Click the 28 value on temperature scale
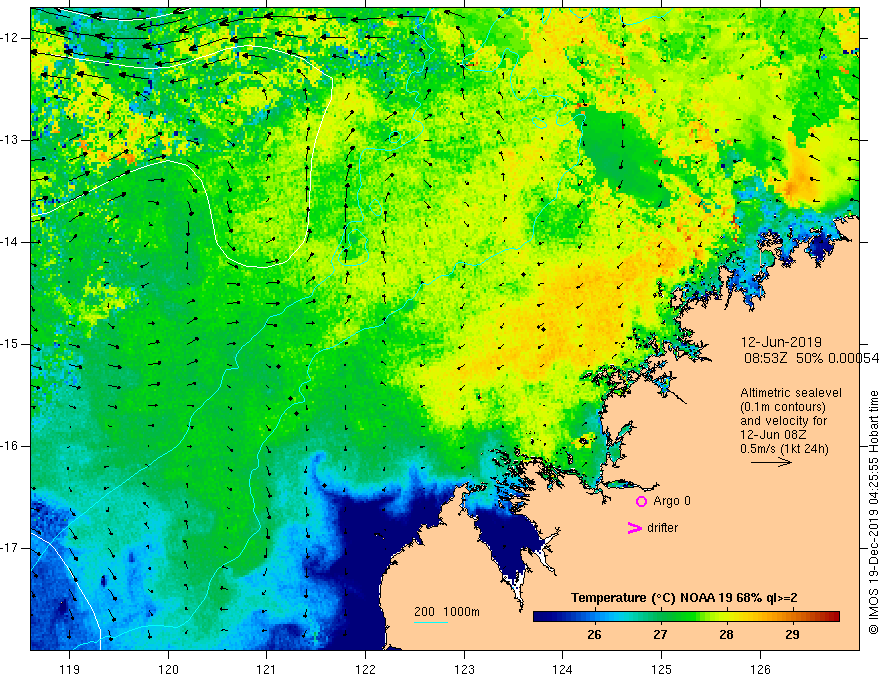Image resolution: width=880 pixels, height=680 pixels. pyautogui.click(x=726, y=635)
